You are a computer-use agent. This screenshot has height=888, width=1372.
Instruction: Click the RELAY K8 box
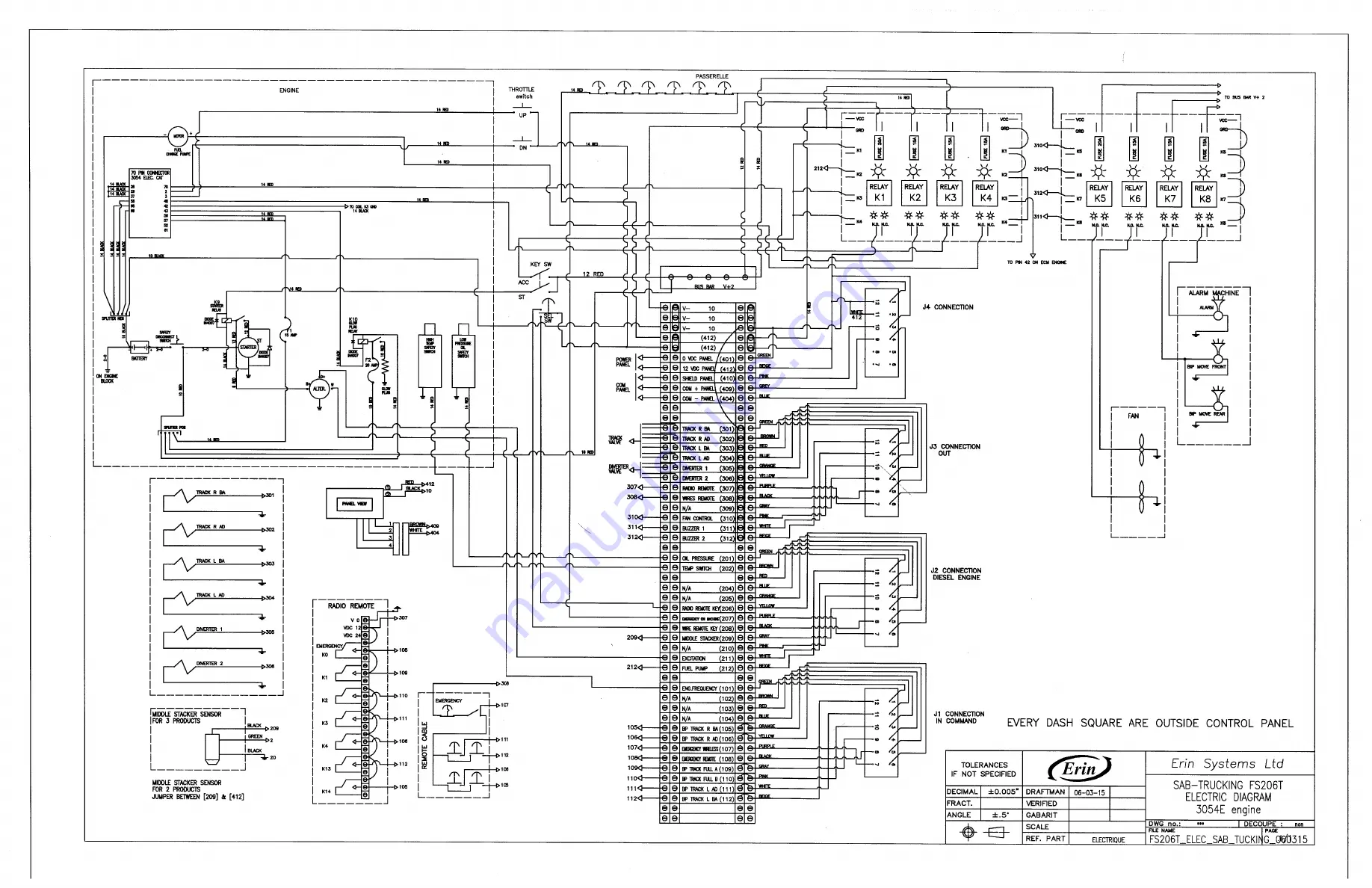pyautogui.click(x=1205, y=194)
